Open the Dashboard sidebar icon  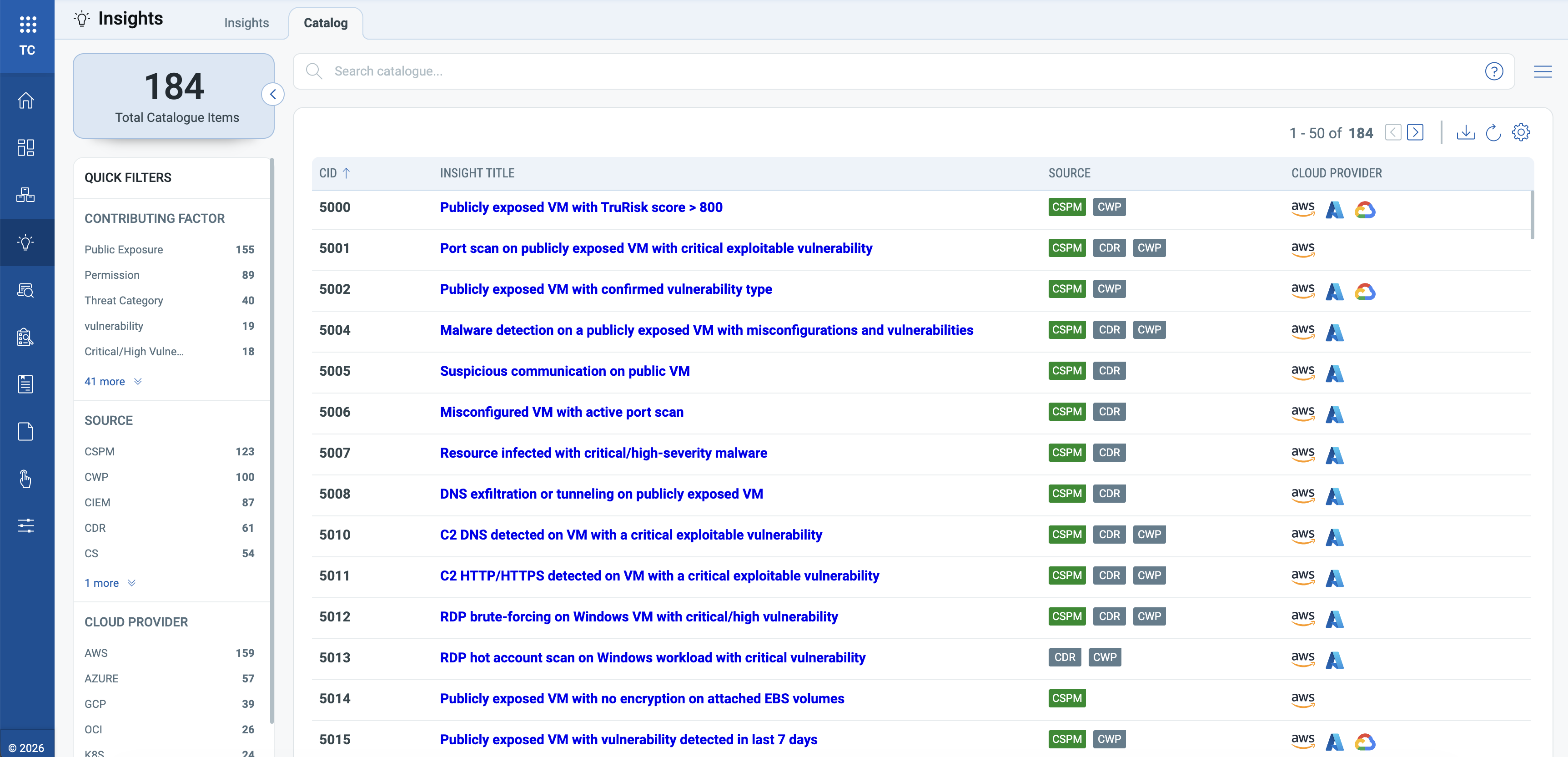(x=25, y=147)
